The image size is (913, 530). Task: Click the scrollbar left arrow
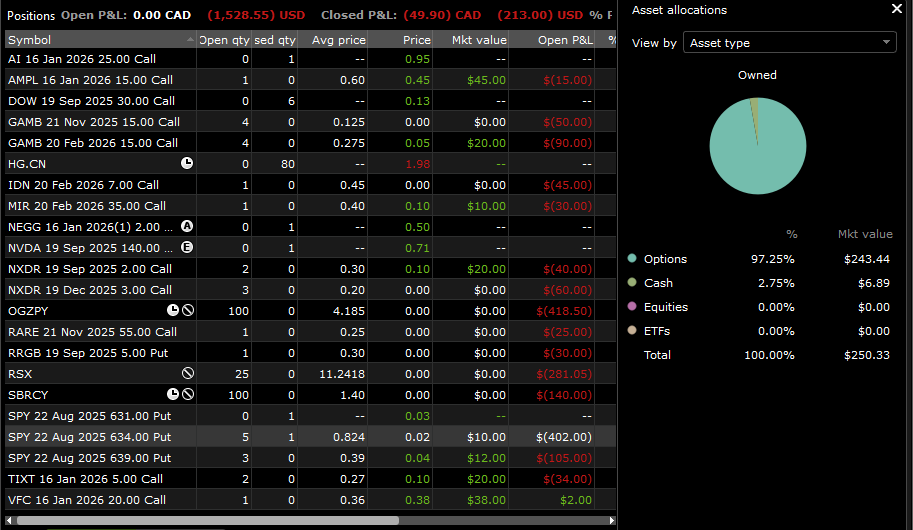(9, 520)
